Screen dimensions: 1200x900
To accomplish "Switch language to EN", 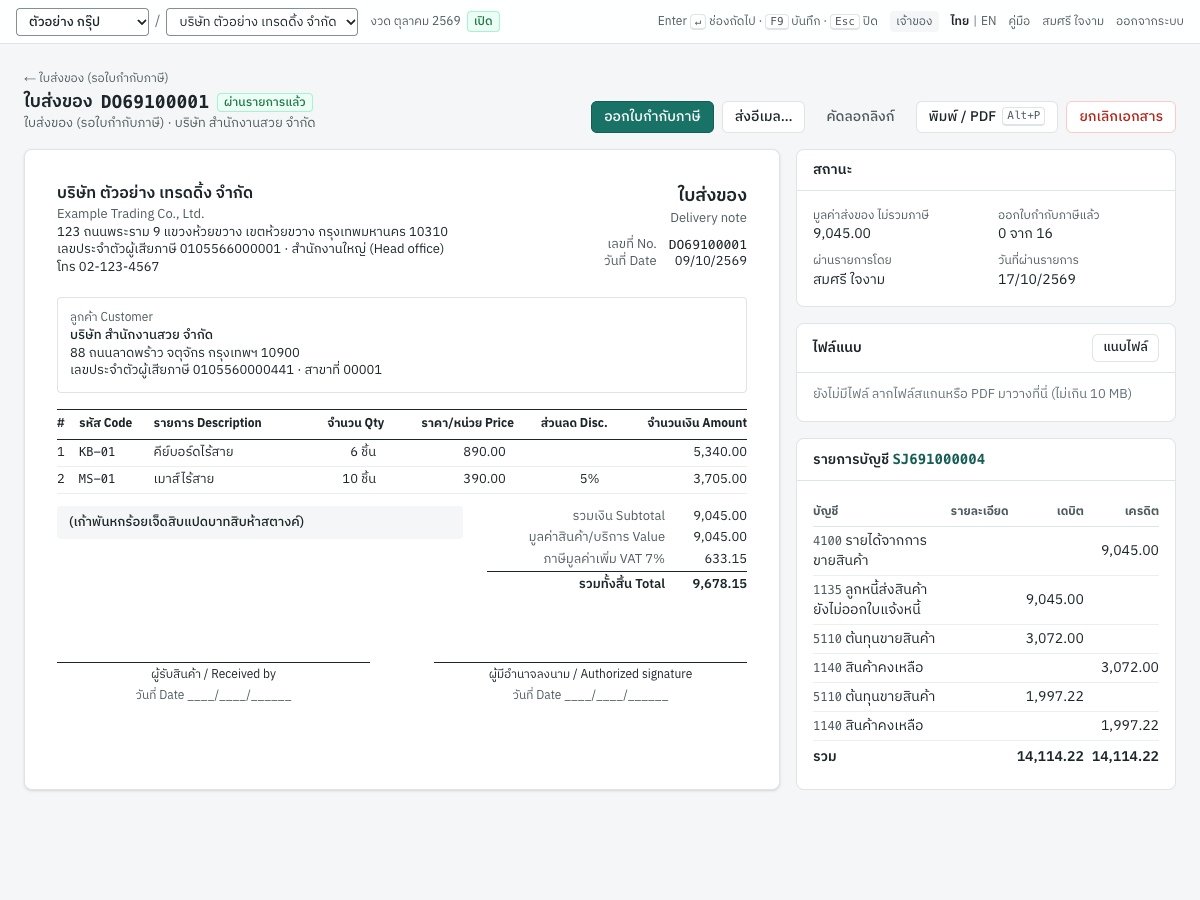I will (988, 21).
